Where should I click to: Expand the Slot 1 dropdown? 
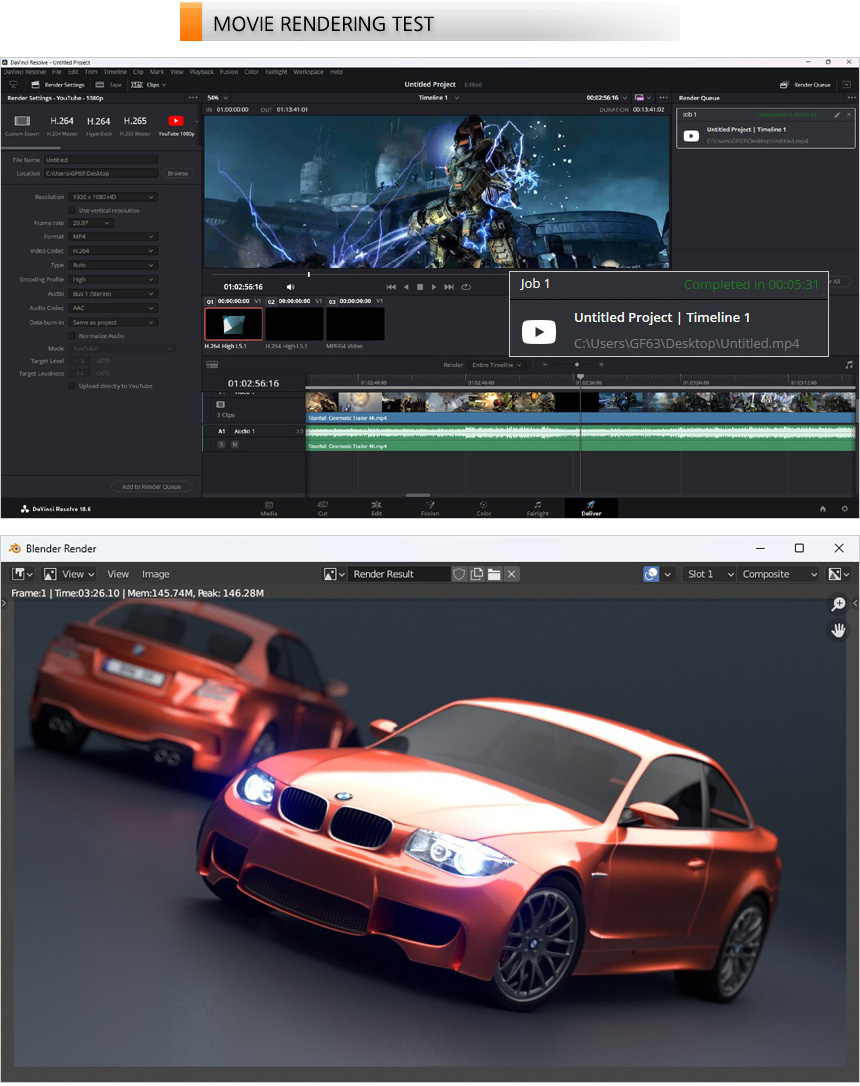click(710, 574)
